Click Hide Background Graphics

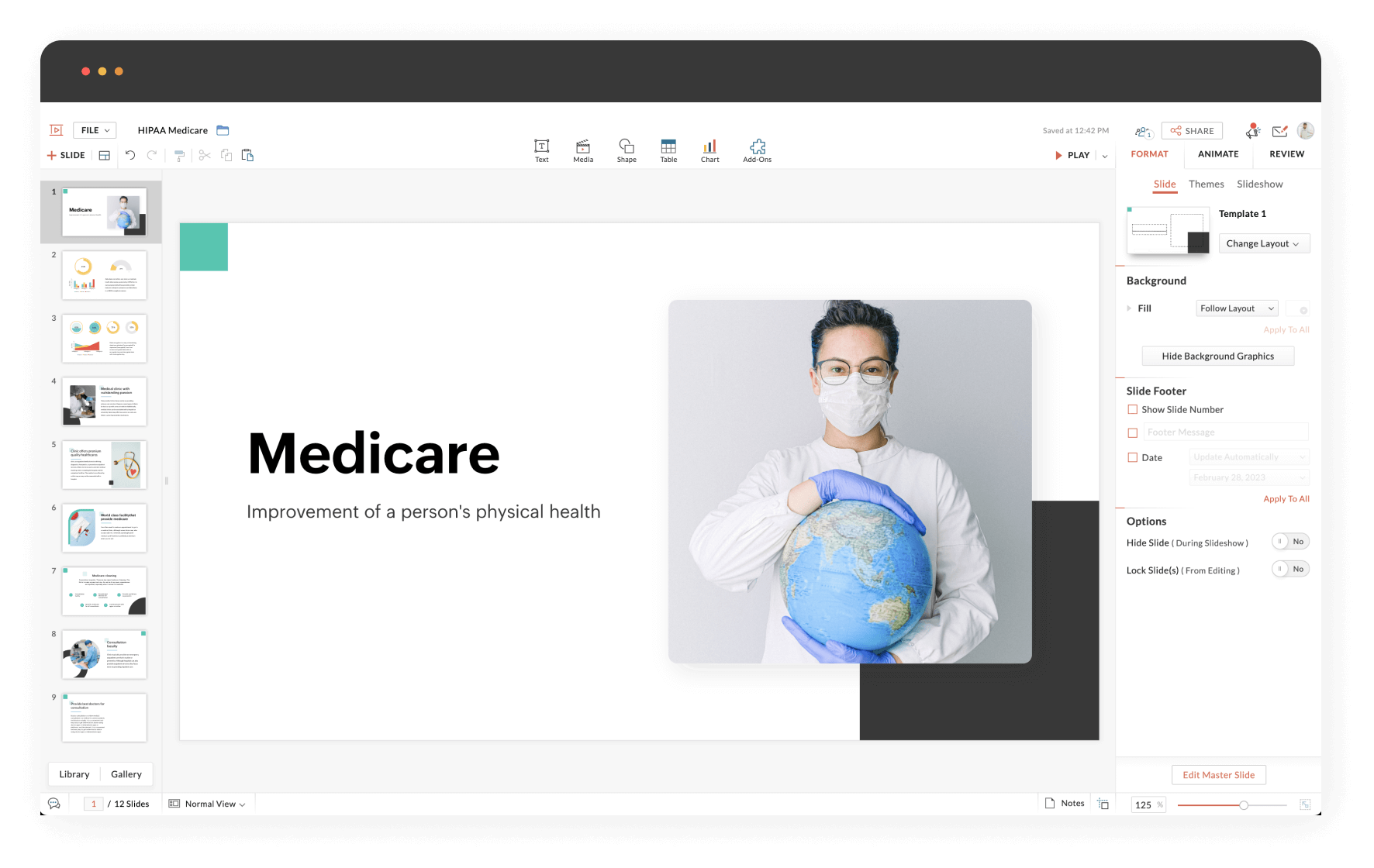(x=1217, y=356)
